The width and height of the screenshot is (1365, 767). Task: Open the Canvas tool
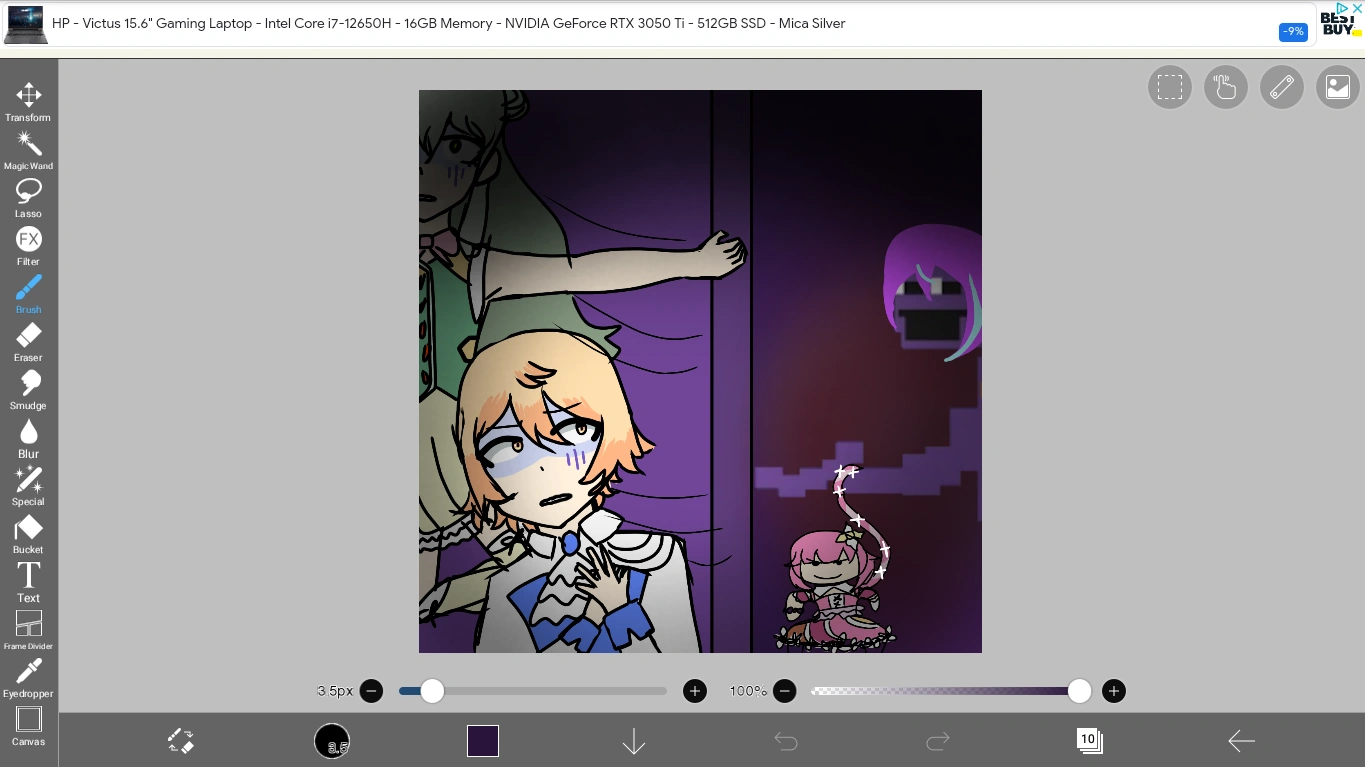click(x=28, y=726)
